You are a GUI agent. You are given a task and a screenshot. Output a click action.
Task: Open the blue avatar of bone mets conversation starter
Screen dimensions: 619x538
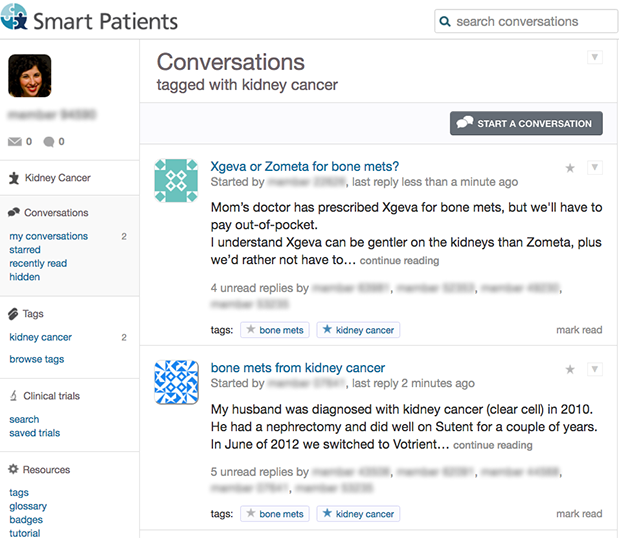click(x=176, y=382)
